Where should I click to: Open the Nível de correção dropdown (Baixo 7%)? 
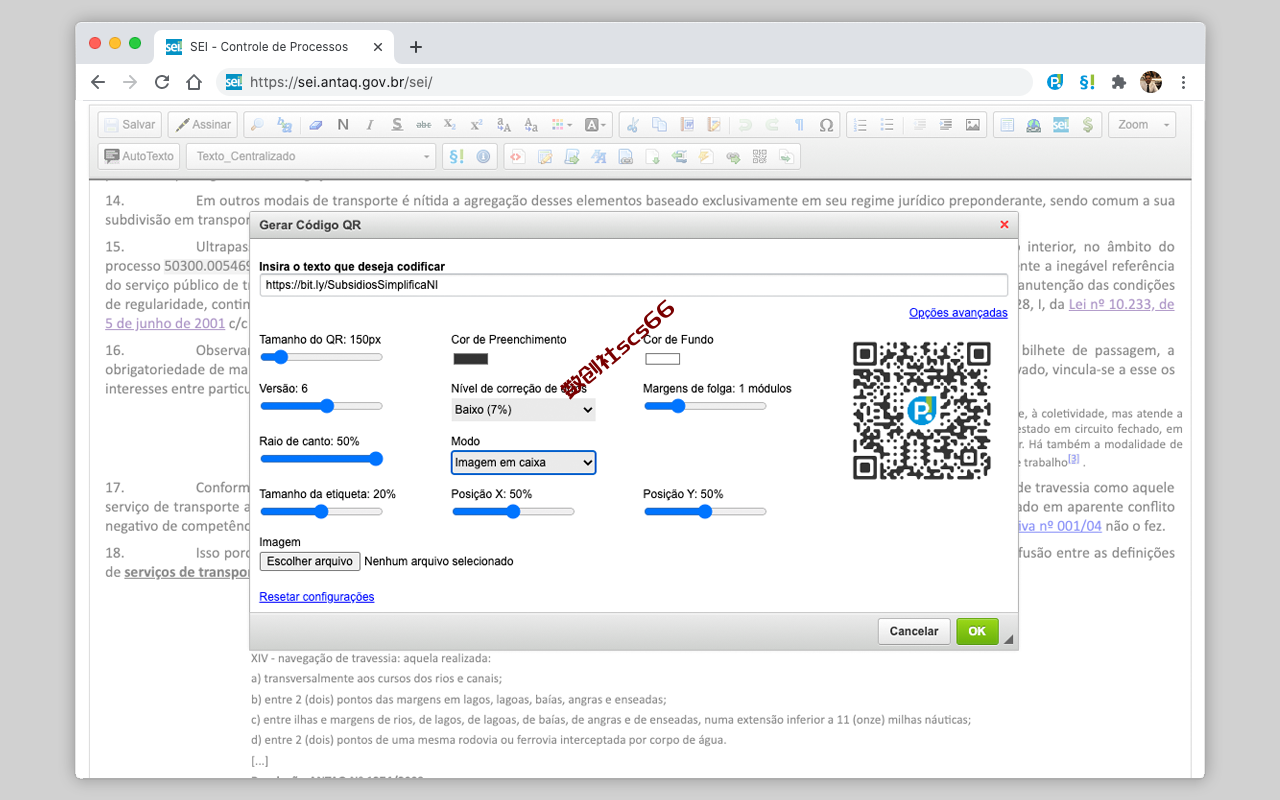point(523,410)
